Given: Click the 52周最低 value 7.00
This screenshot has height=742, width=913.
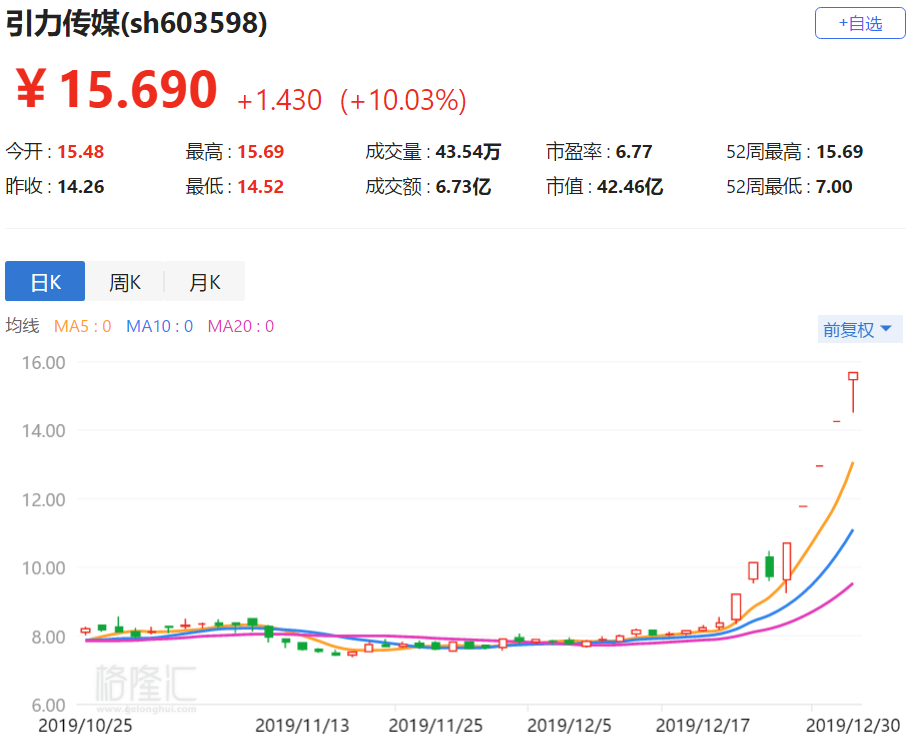Looking at the screenshot, I should coord(834,187).
